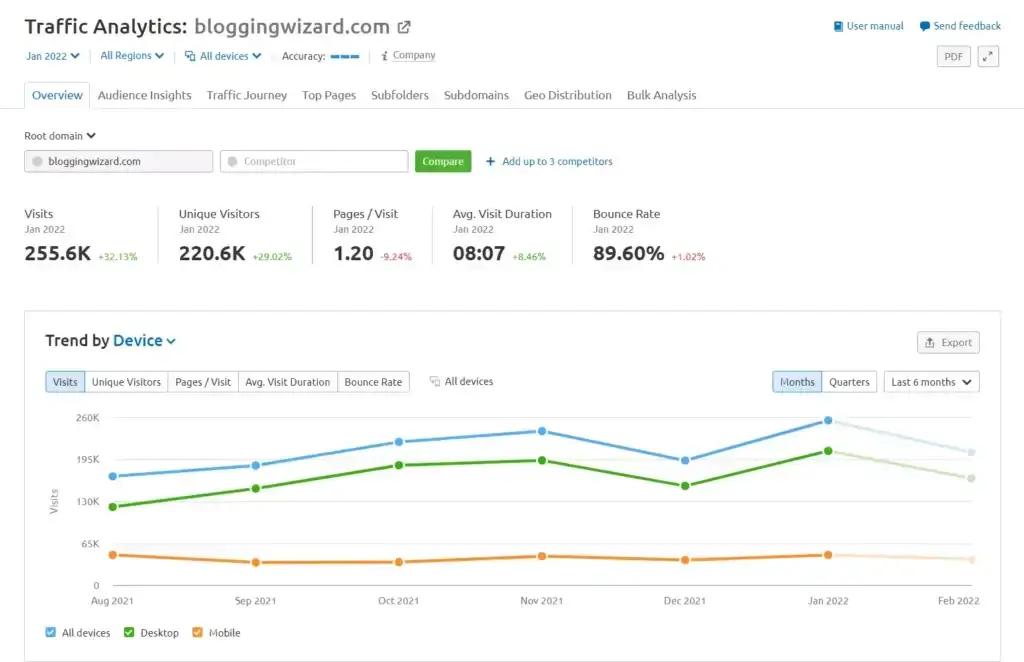
Task: Open fullscreen view with expand arrows icon
Action: (986, 57)
